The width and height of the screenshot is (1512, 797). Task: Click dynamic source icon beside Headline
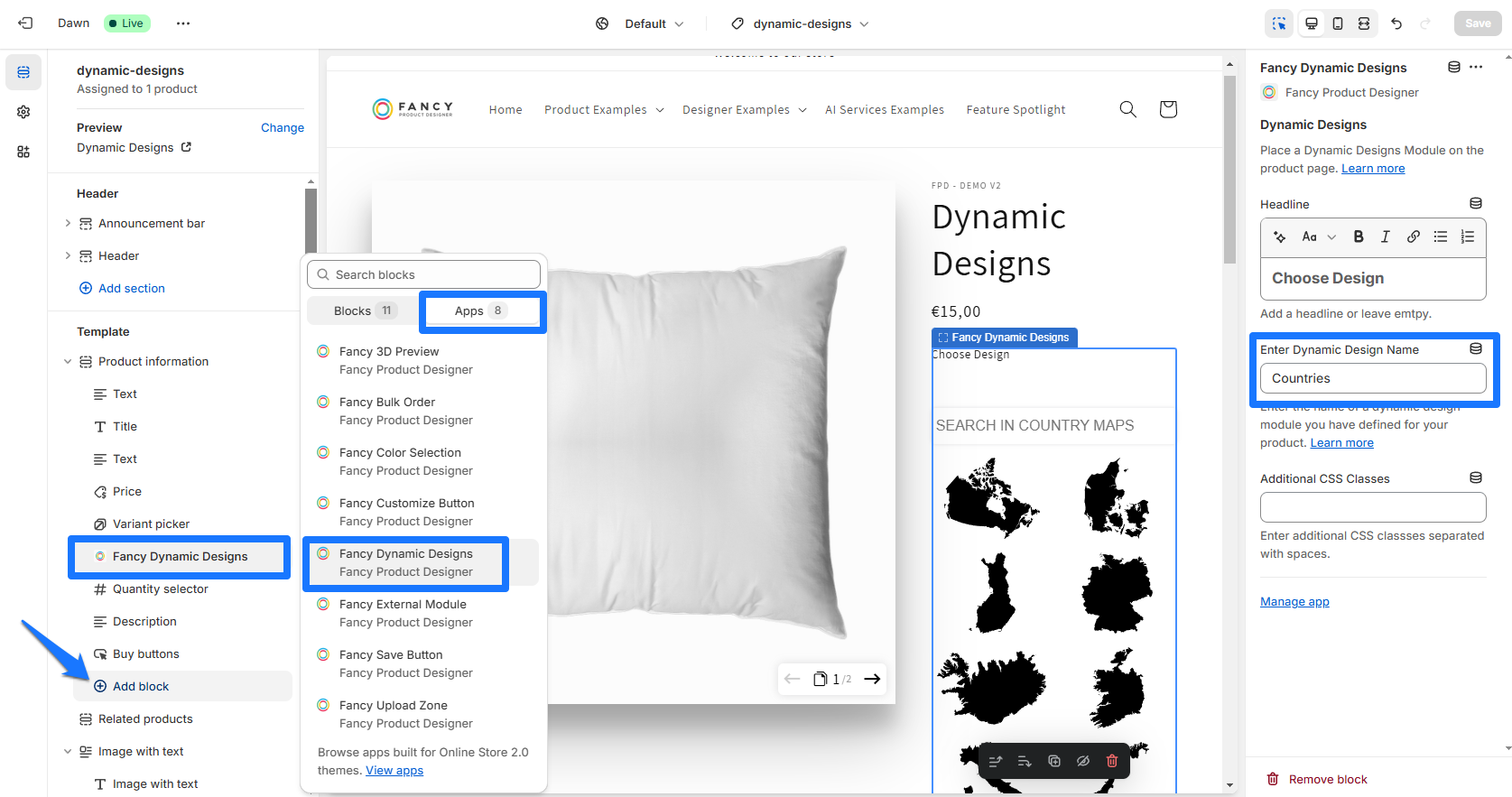[1476, 203]
